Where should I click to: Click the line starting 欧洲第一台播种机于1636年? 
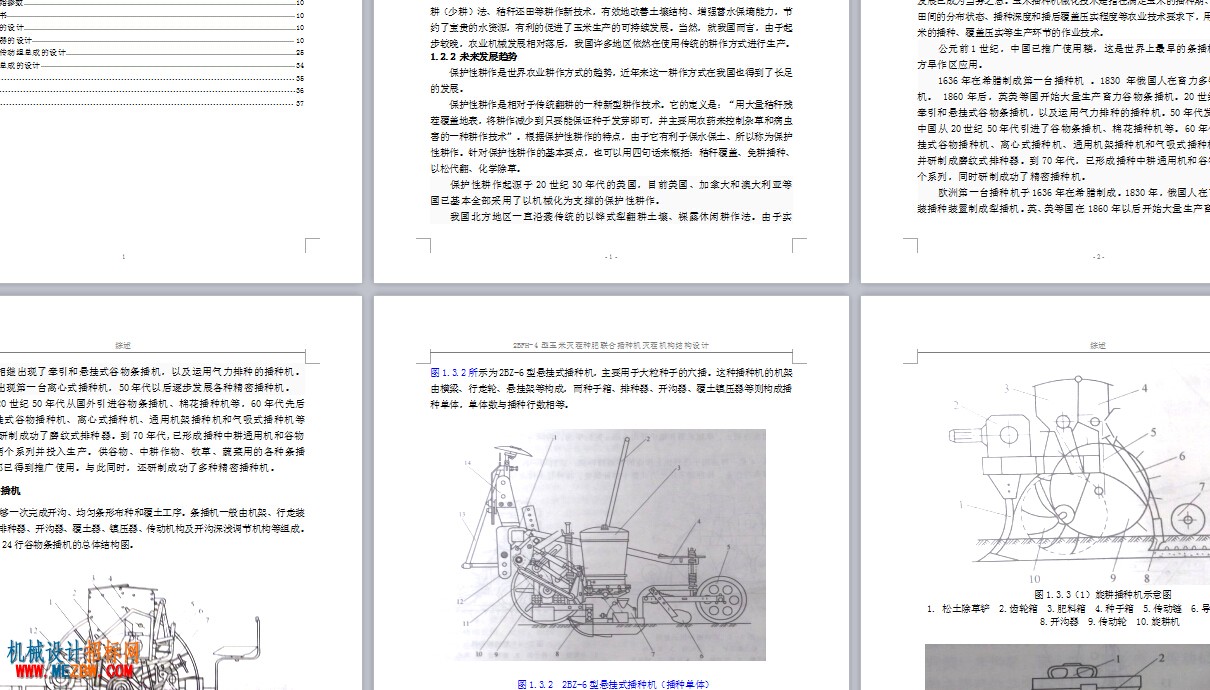click(x=1073, y=192)
